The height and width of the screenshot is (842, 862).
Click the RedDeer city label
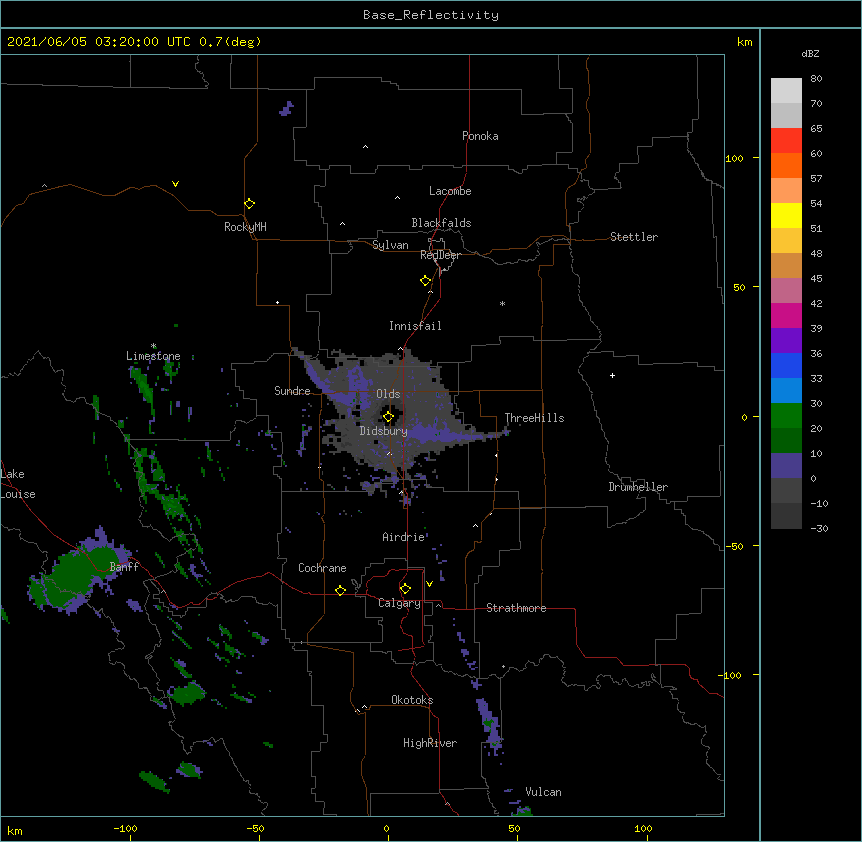click(x=440, y=255)
